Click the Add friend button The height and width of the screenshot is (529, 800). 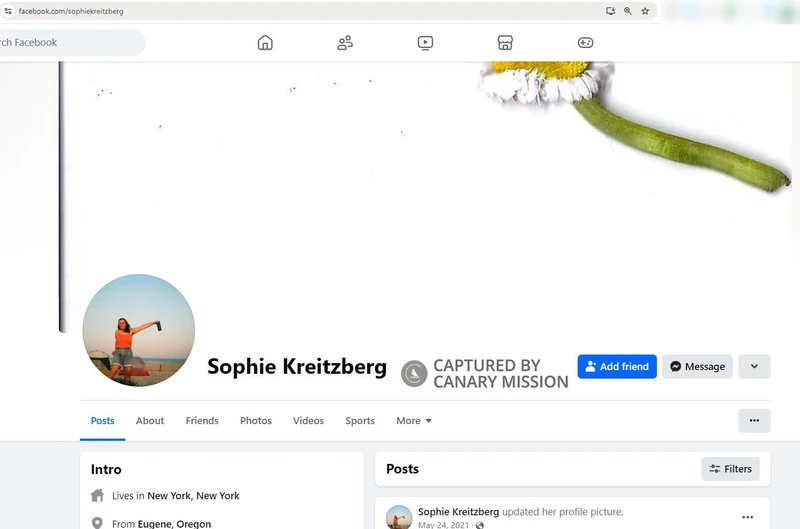617,366
